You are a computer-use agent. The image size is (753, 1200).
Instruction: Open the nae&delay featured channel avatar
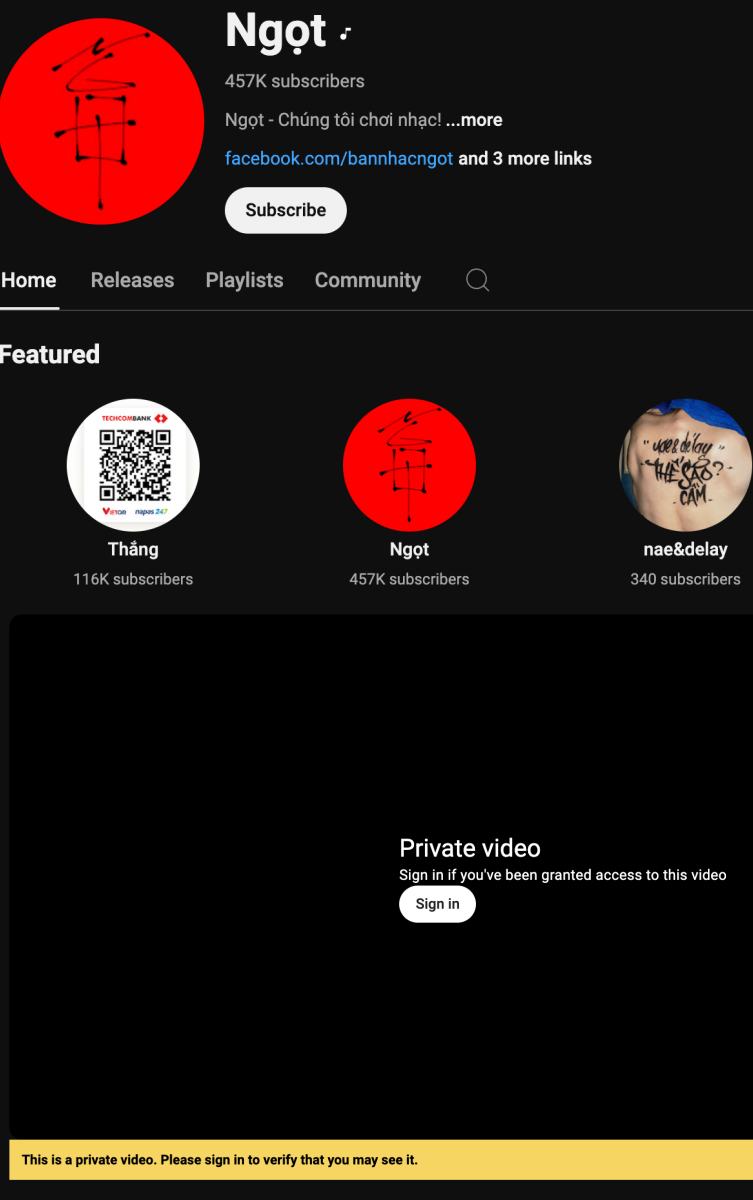[x=686, y=465]
